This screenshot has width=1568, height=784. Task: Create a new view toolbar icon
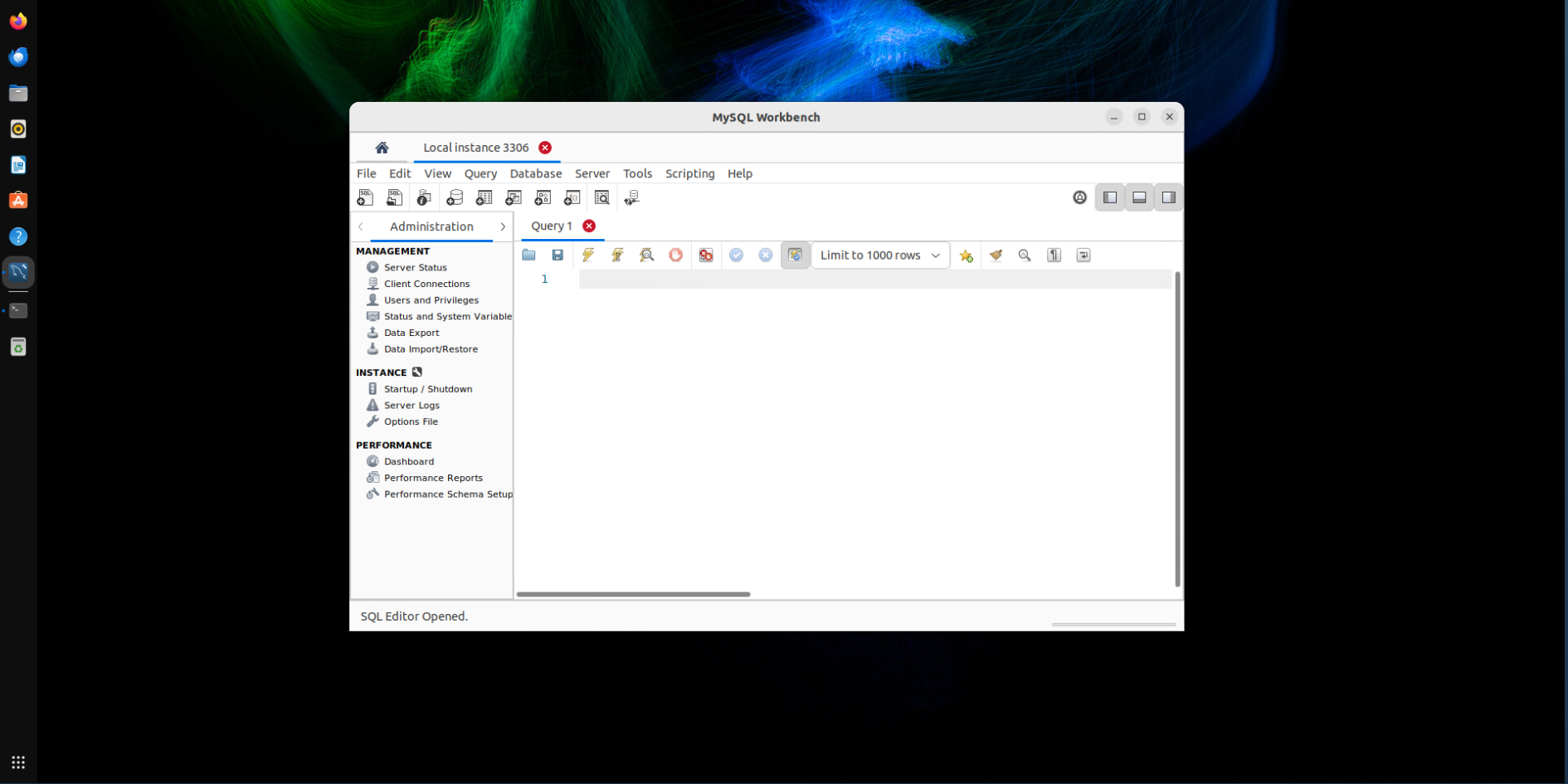(x=514, y=197)
